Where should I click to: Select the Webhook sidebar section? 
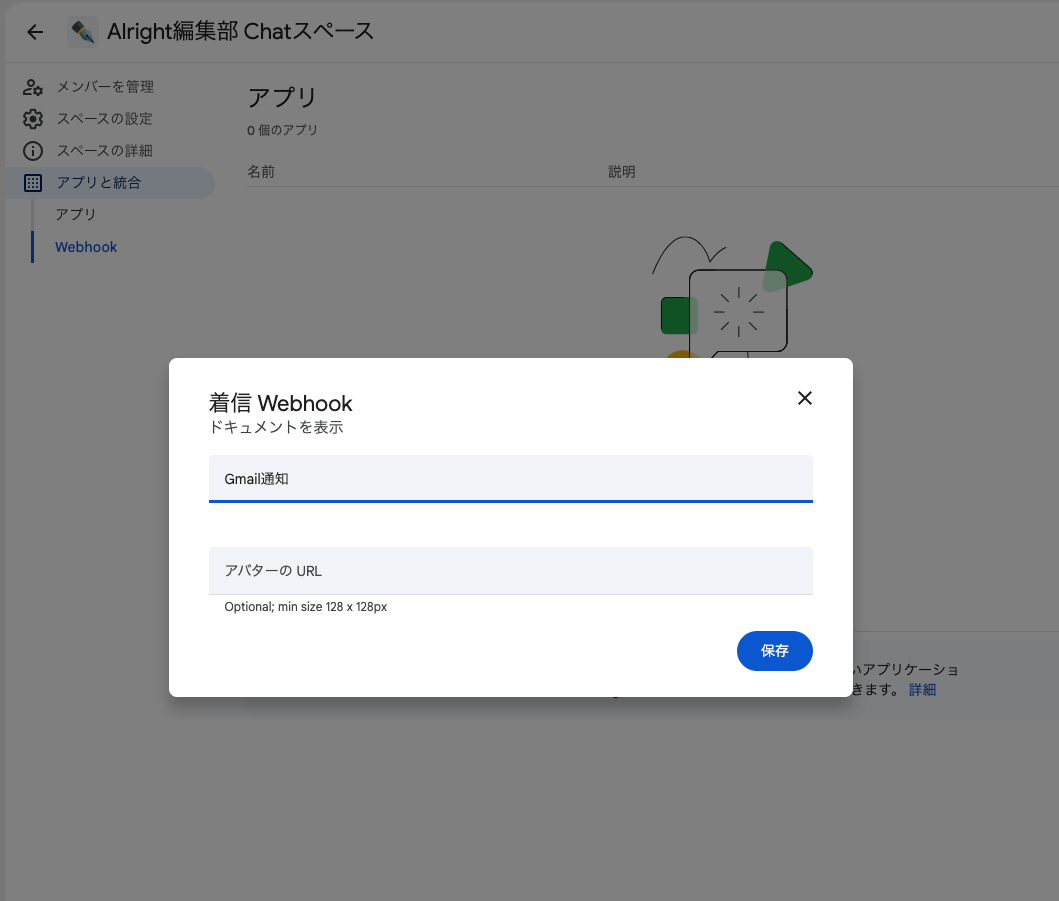tap(85, 246)
